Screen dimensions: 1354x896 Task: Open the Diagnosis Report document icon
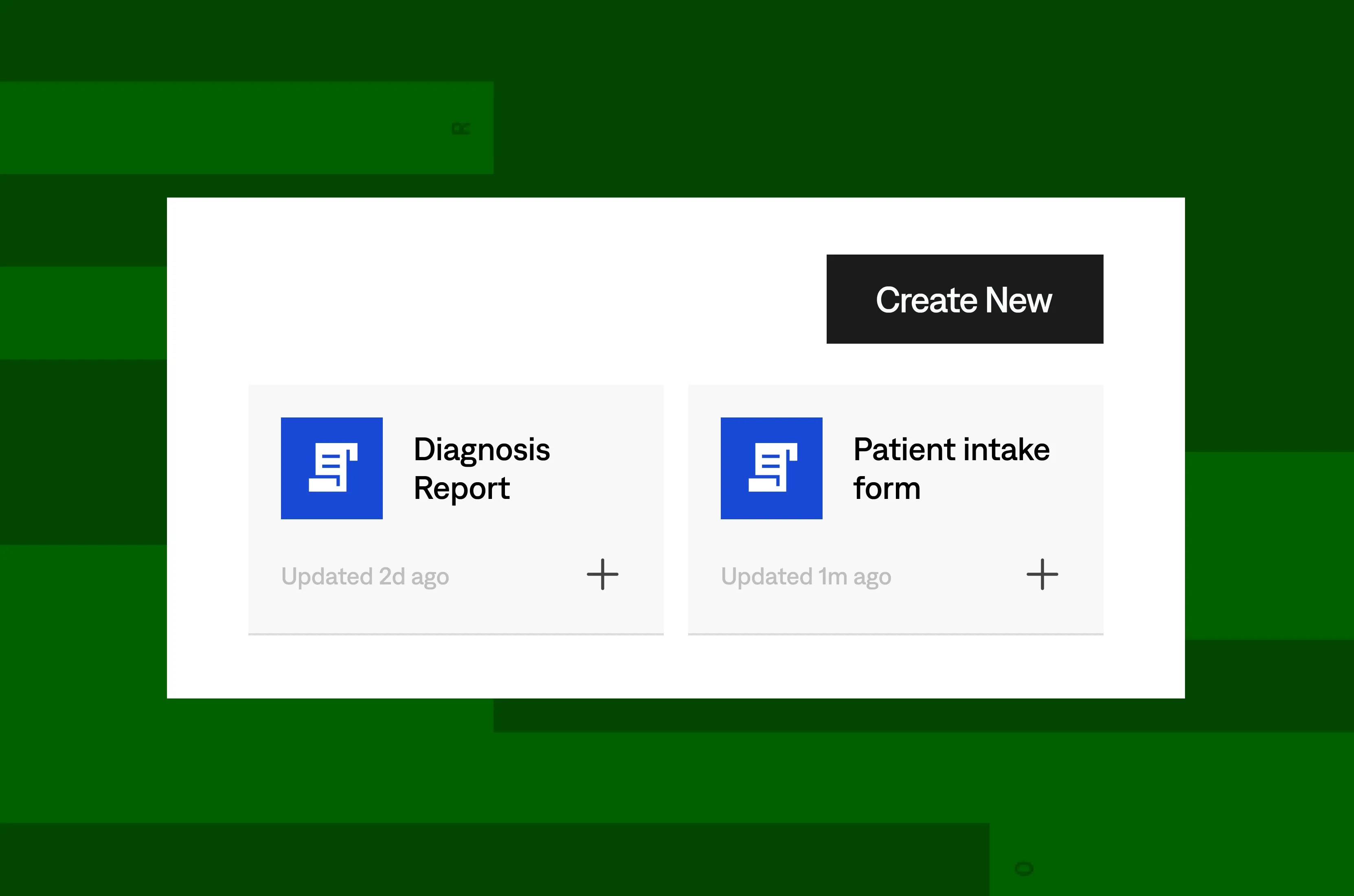333,468
